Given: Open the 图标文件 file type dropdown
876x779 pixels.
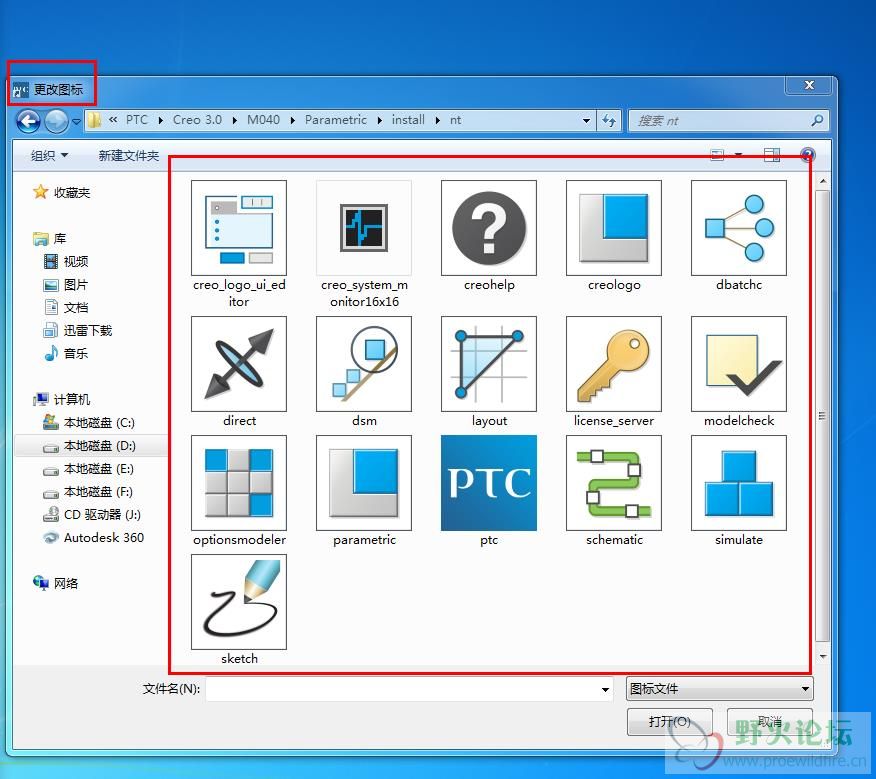Looking at the screenshot, I should (720, 688).
